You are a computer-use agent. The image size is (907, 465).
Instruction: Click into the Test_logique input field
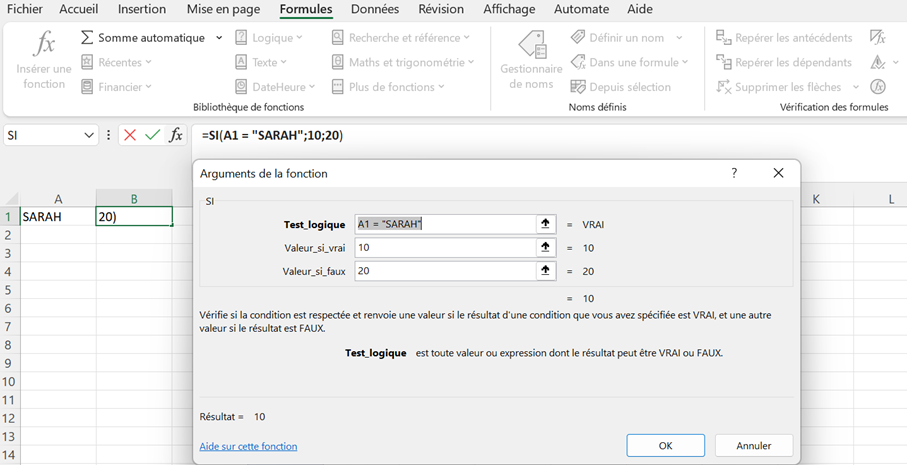pos(445,224)
